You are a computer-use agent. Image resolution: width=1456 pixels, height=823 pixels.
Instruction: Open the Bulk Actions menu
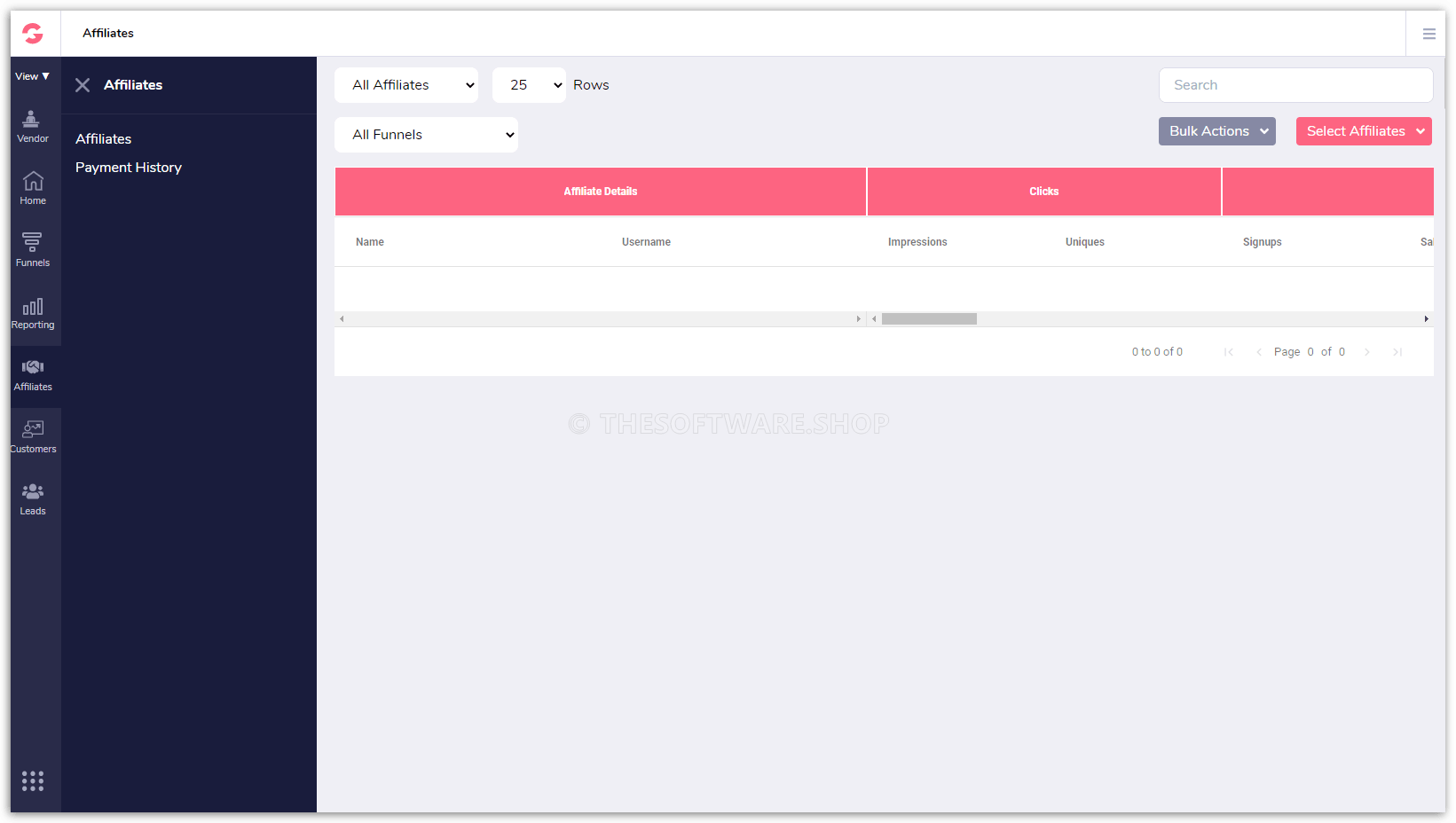click(1216, 130)
